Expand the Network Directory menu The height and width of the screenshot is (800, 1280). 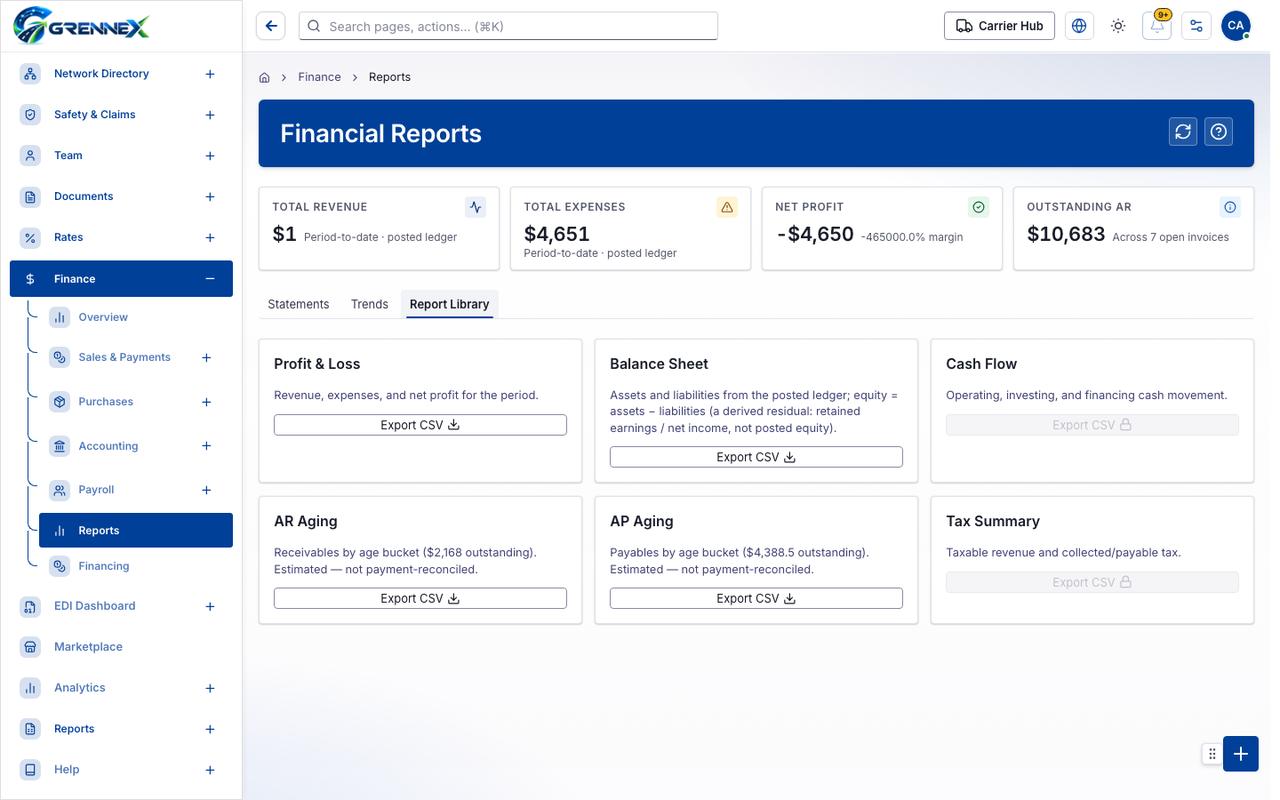pos(210,74)
